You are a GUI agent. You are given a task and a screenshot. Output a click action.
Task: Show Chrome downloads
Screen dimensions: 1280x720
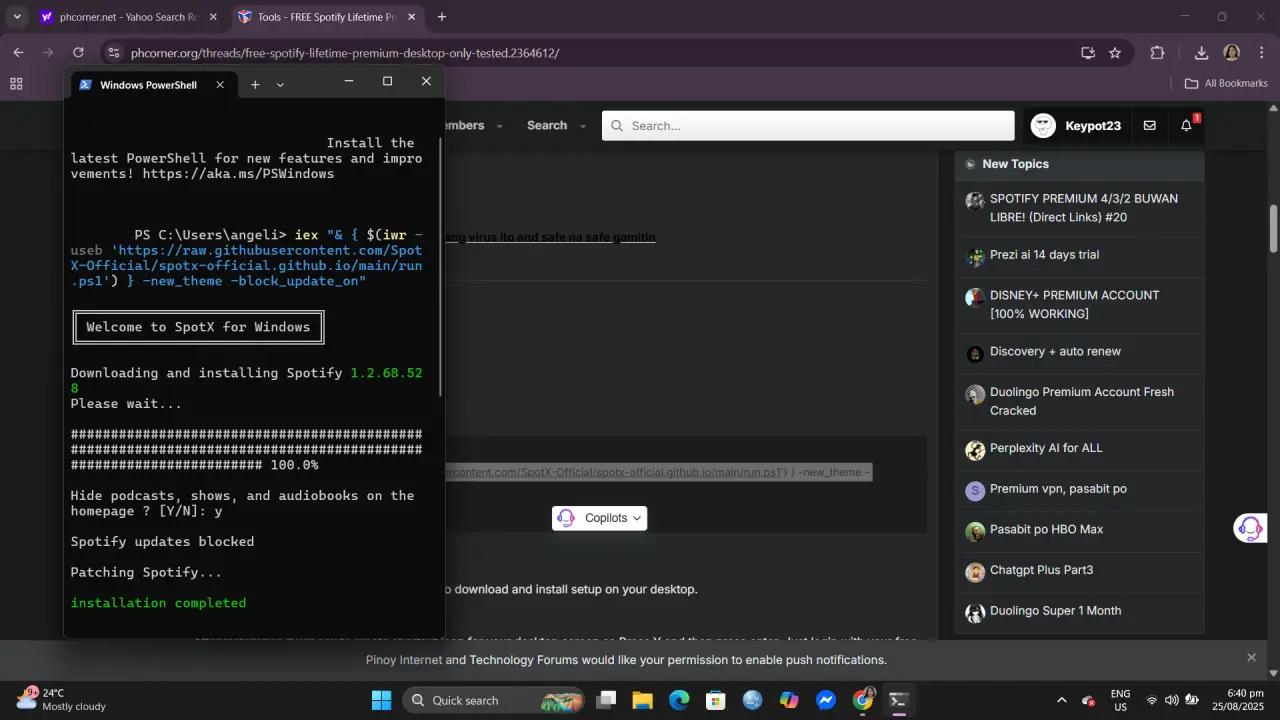pos(1202,53)
